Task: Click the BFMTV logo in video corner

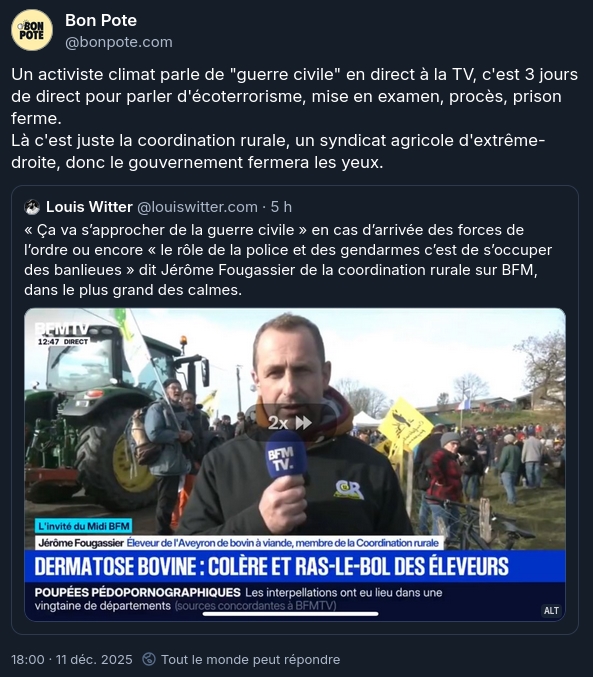Action: point(63,334)
